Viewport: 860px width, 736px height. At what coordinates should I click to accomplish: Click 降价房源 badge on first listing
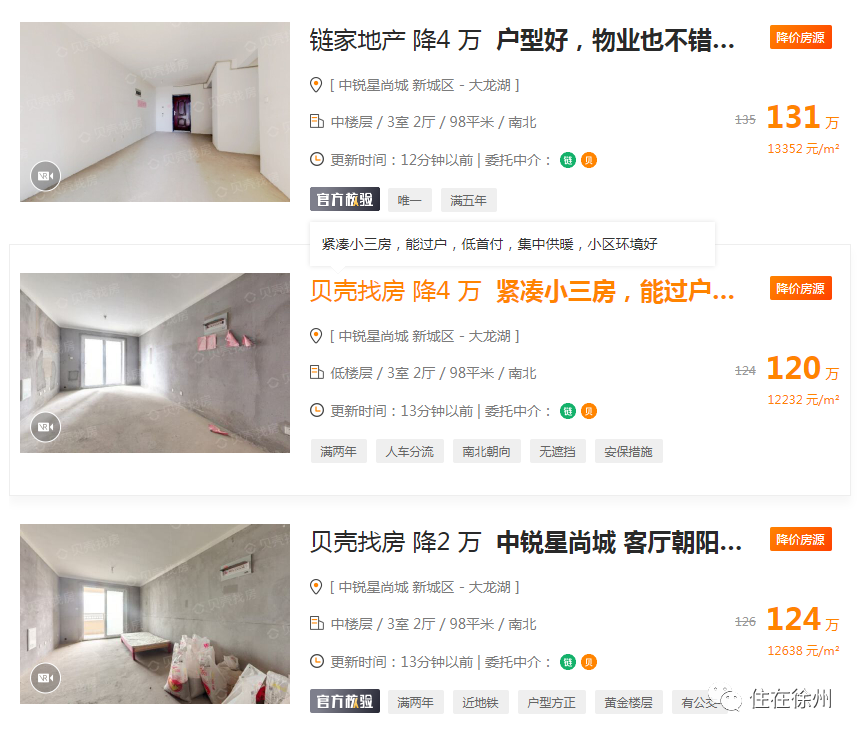[801, 37]
